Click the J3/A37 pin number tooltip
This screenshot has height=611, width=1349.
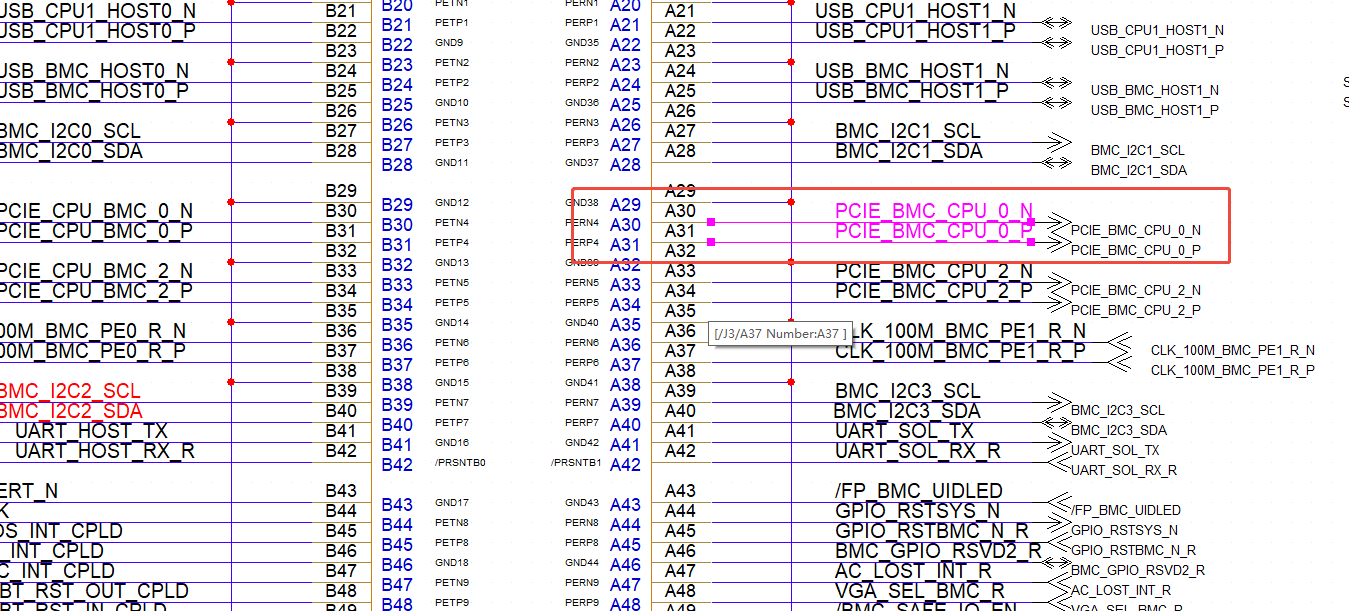point(780,333)
